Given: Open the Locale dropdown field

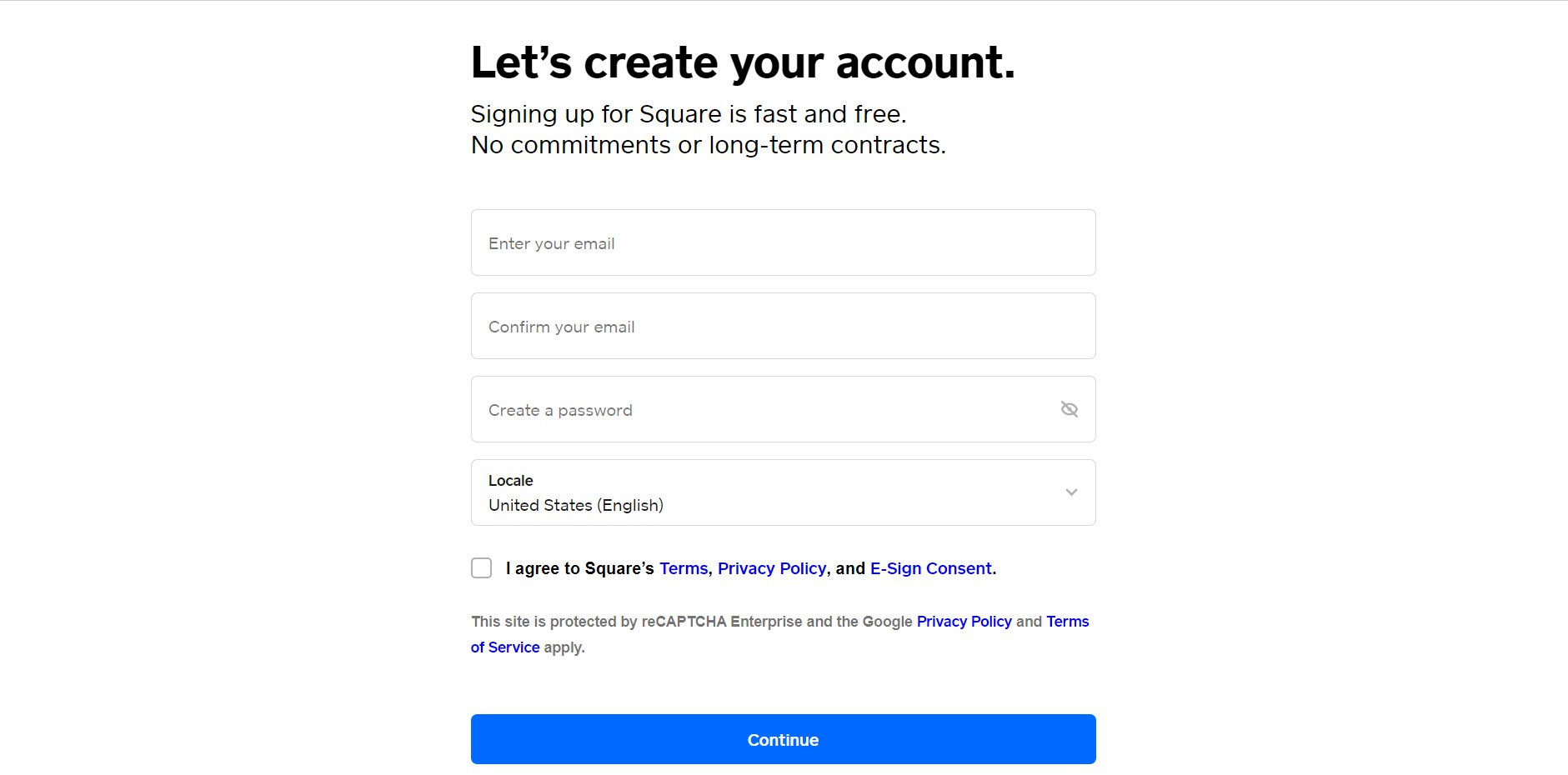Looking at the screenshot, I should click(783, 492).
